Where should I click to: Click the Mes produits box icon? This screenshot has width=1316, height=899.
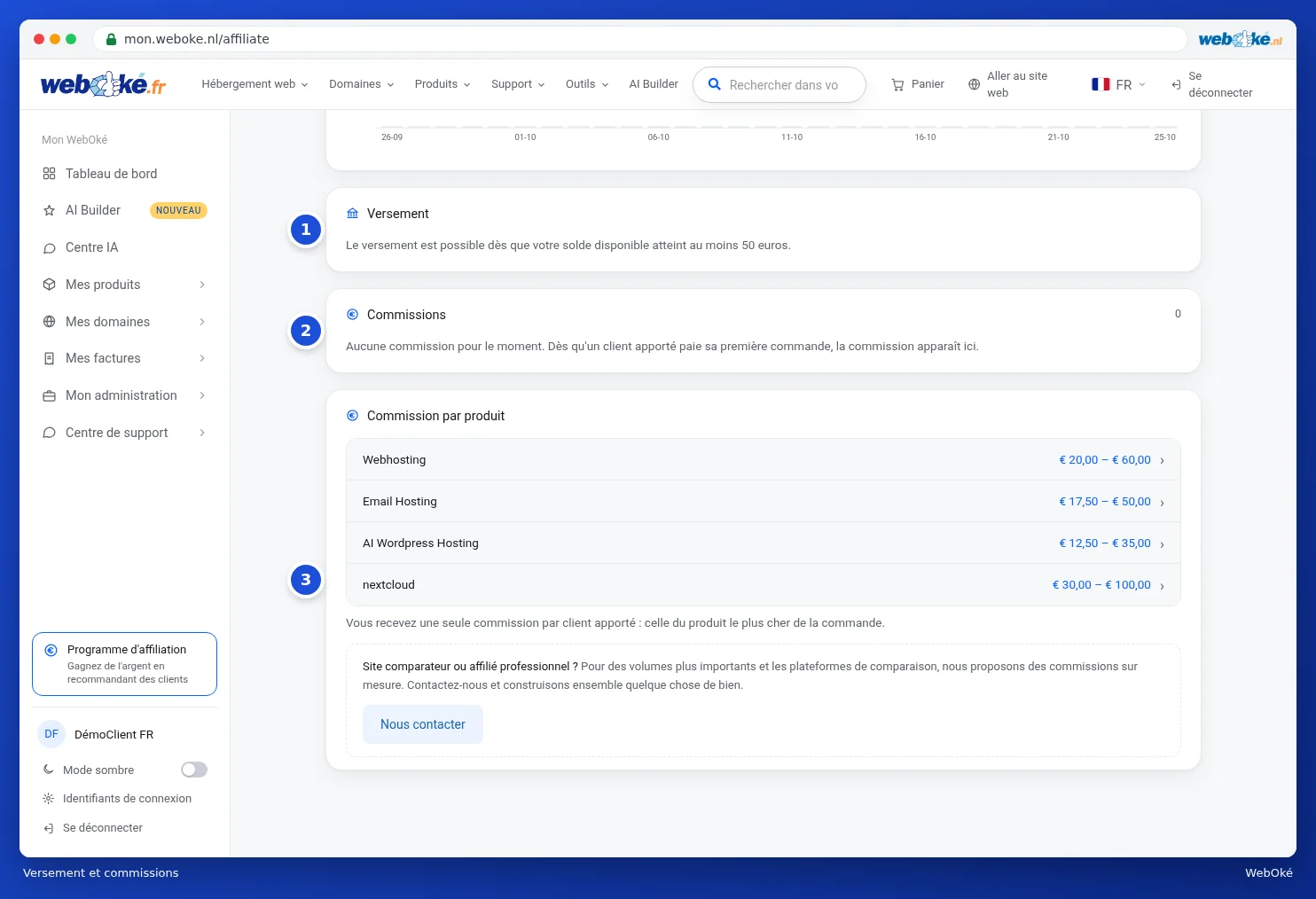(49, 285)
